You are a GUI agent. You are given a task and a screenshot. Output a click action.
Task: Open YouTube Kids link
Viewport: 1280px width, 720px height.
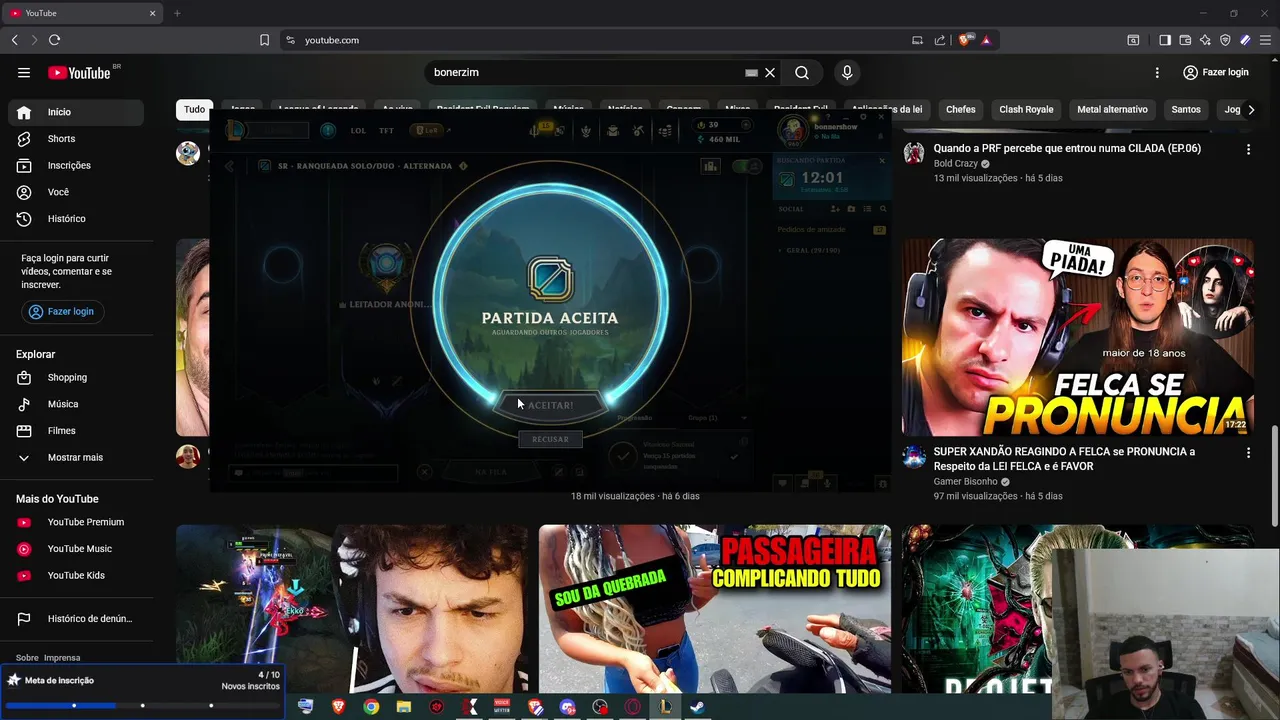tap(76, 575)
